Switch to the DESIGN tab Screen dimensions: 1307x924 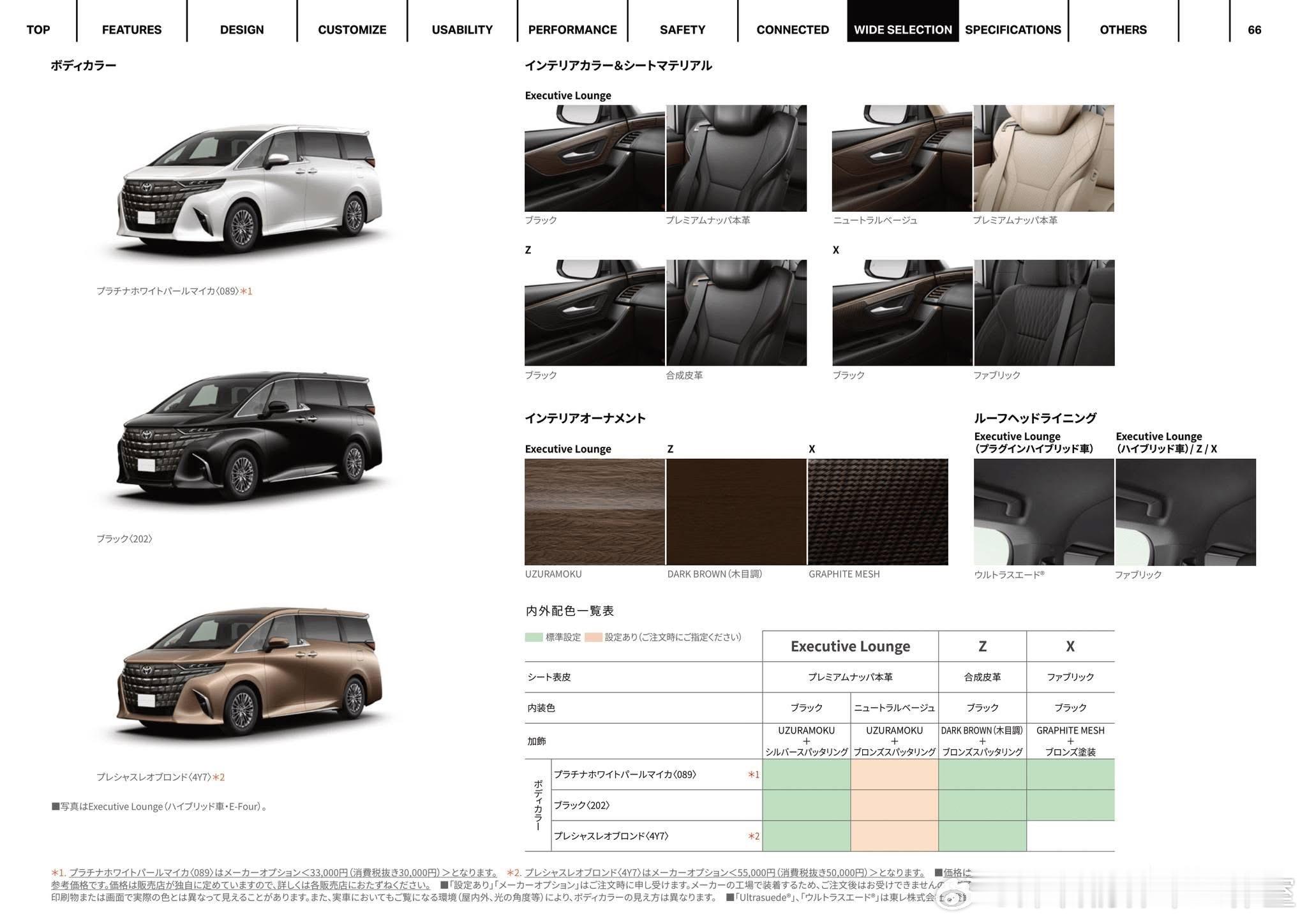pos(241,29)
